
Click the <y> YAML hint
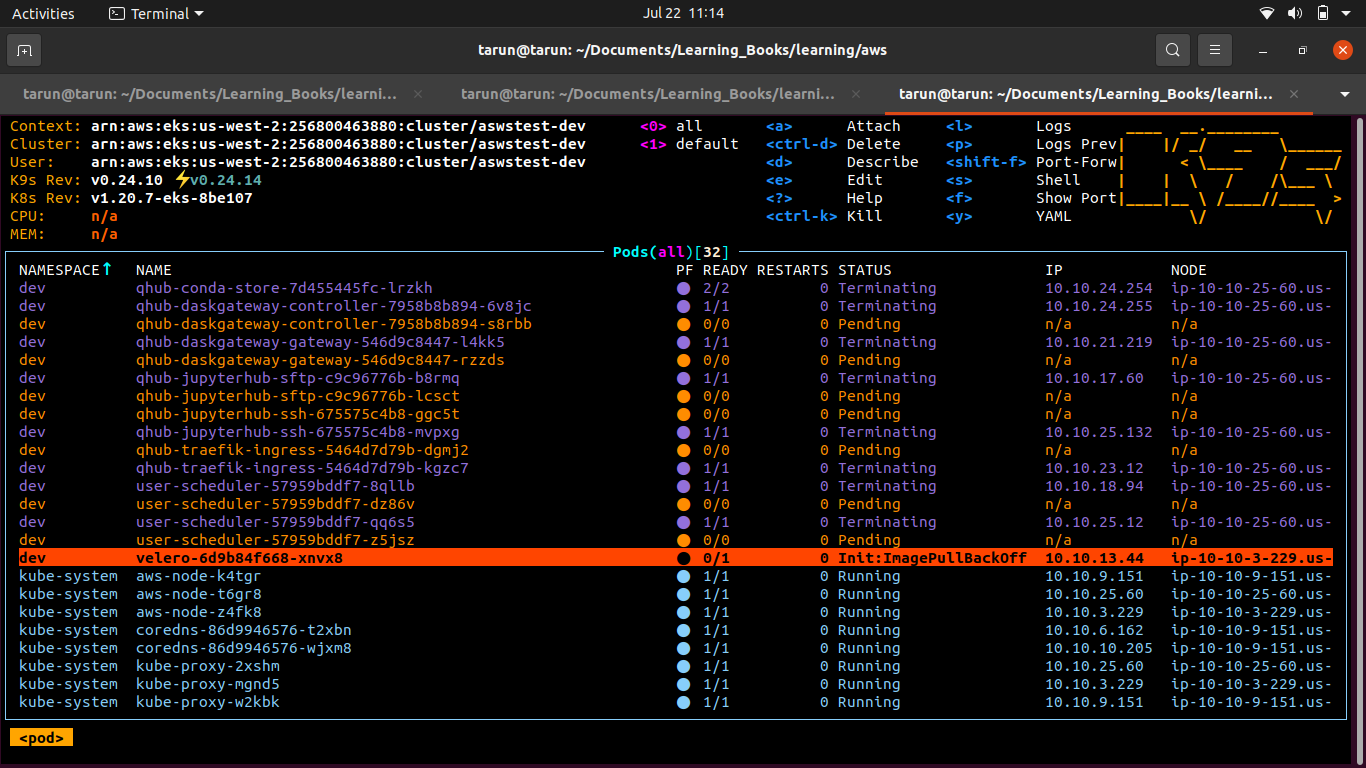coord(1008,216)
